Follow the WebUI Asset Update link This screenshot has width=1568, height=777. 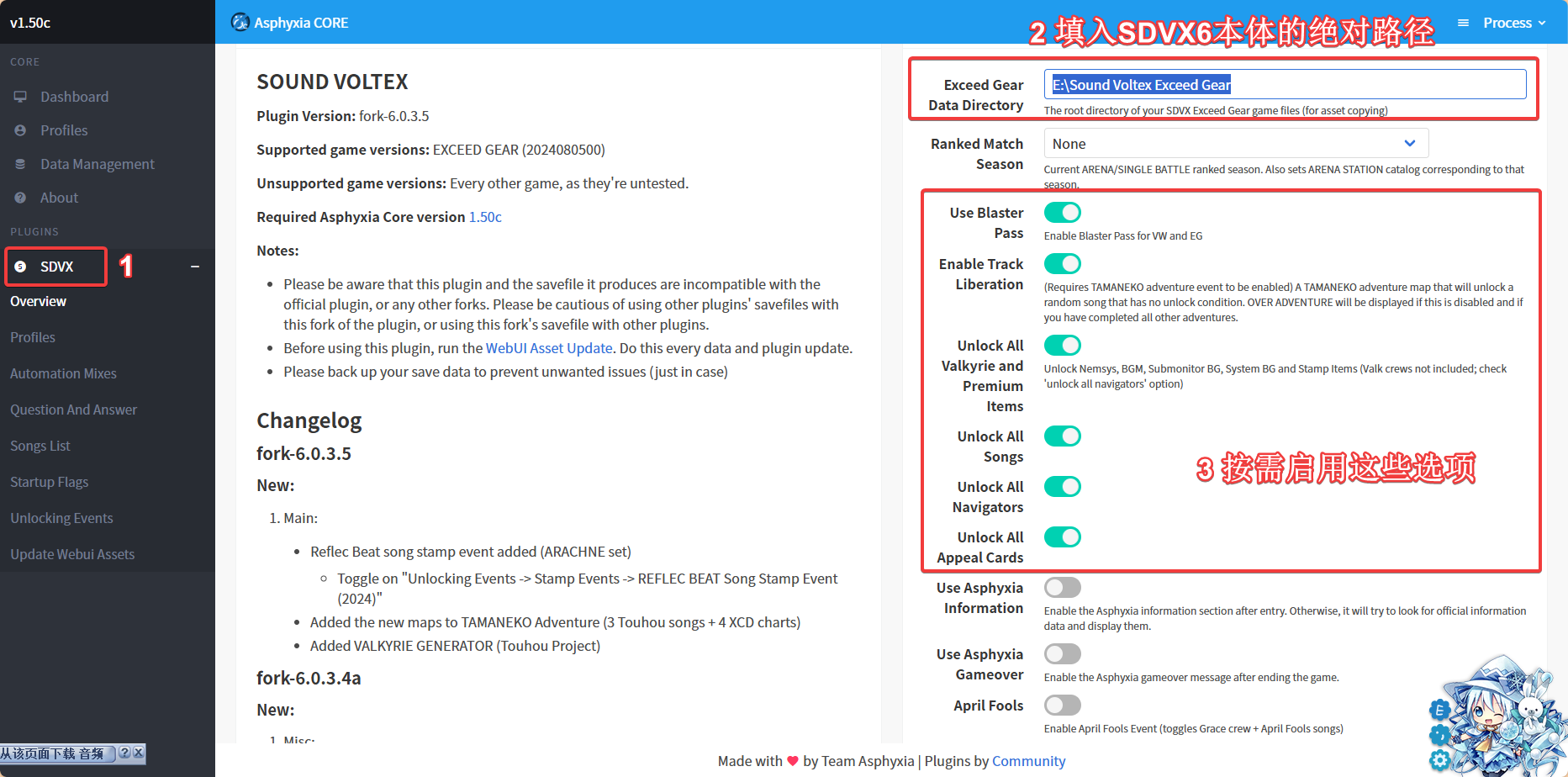(549, 348)
